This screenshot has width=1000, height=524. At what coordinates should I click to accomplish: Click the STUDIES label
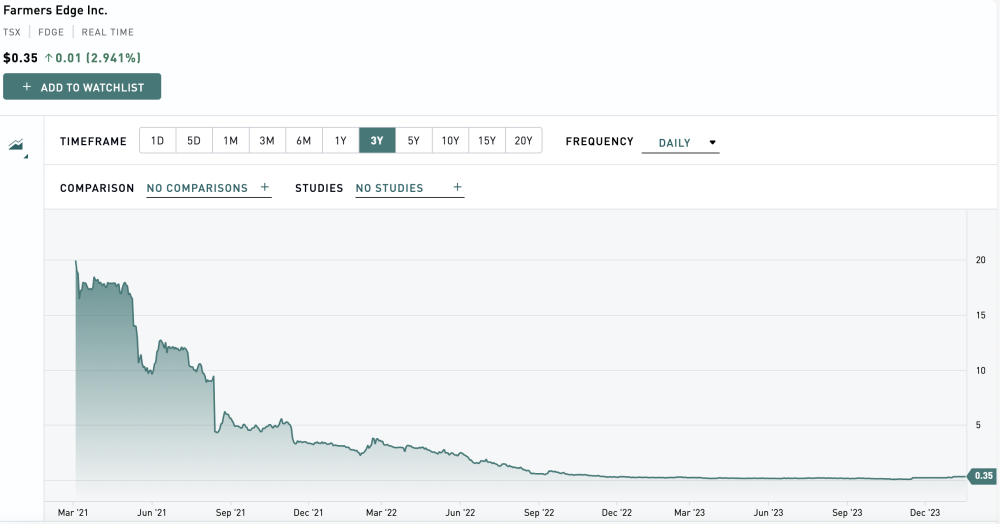319,188
